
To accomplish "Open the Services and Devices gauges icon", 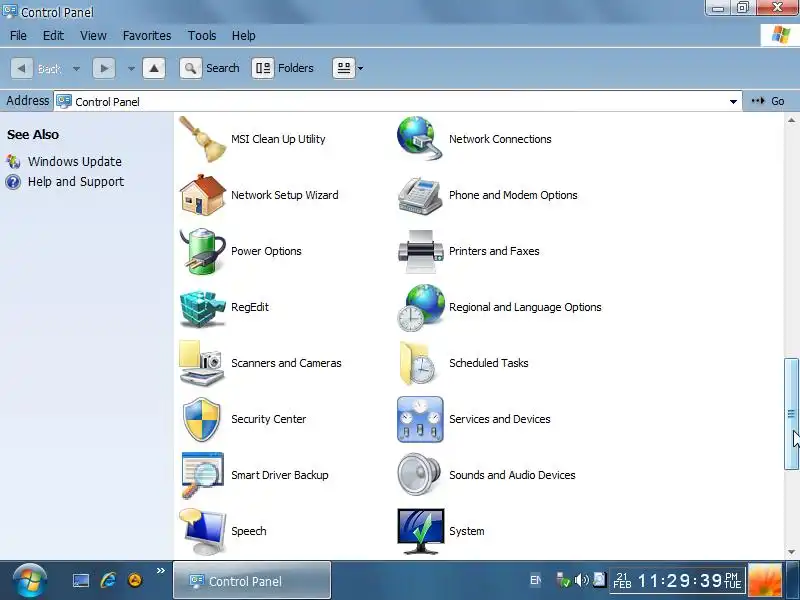I will click(x=419, y=419).
